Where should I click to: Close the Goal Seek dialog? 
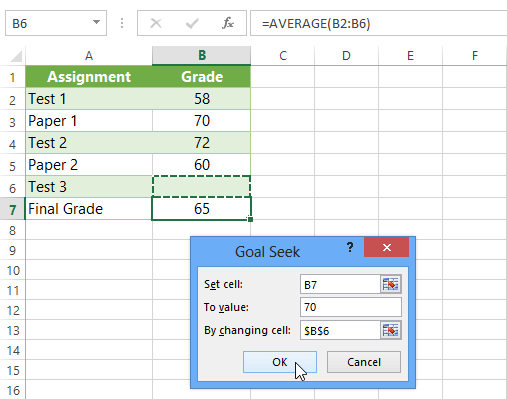coord(387,247)
